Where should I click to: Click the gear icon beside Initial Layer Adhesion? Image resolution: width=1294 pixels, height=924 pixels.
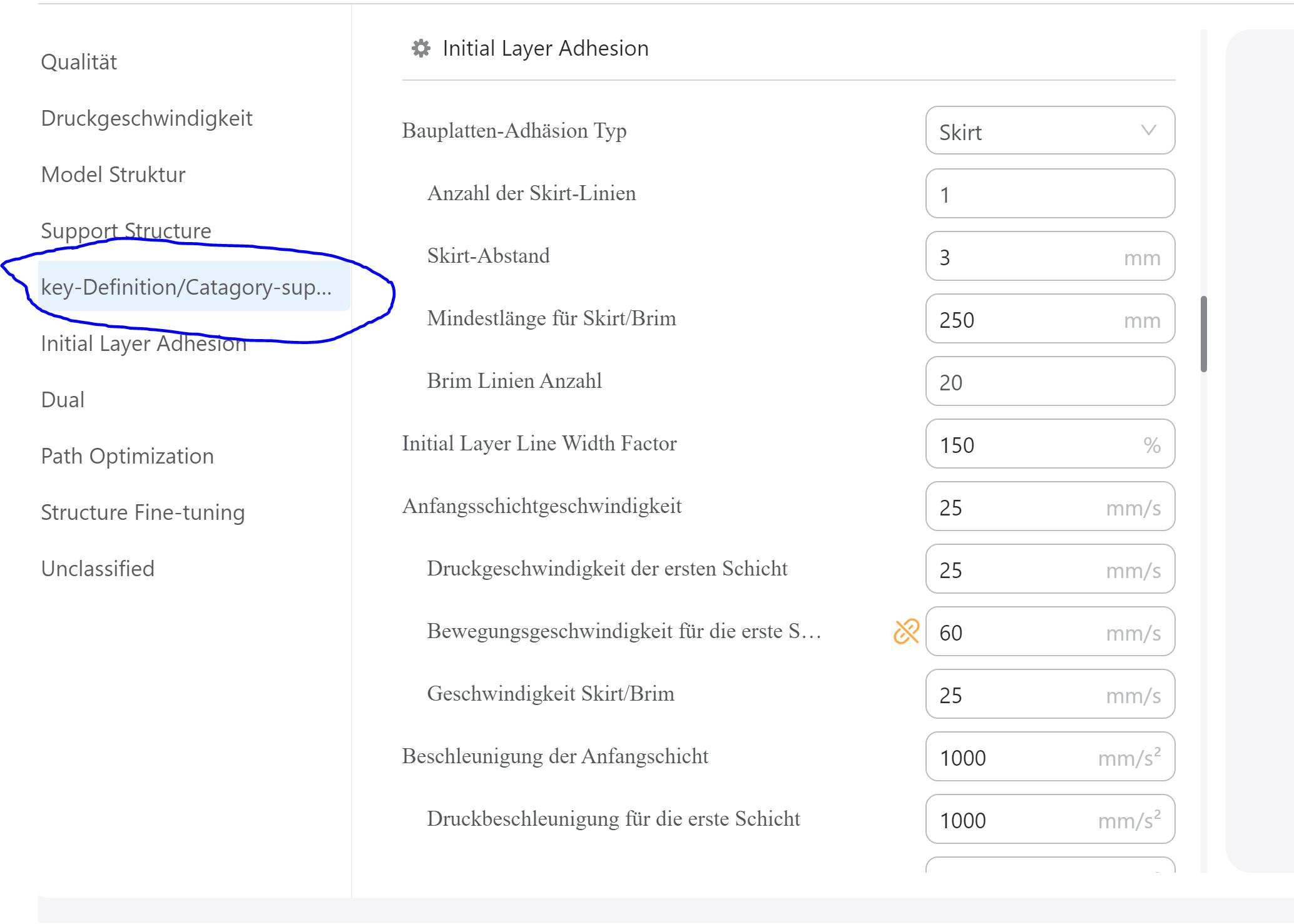pos(420,48)
